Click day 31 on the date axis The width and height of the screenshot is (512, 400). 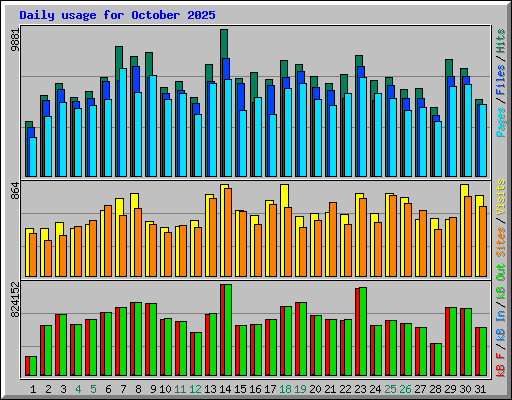coord(480,389)
